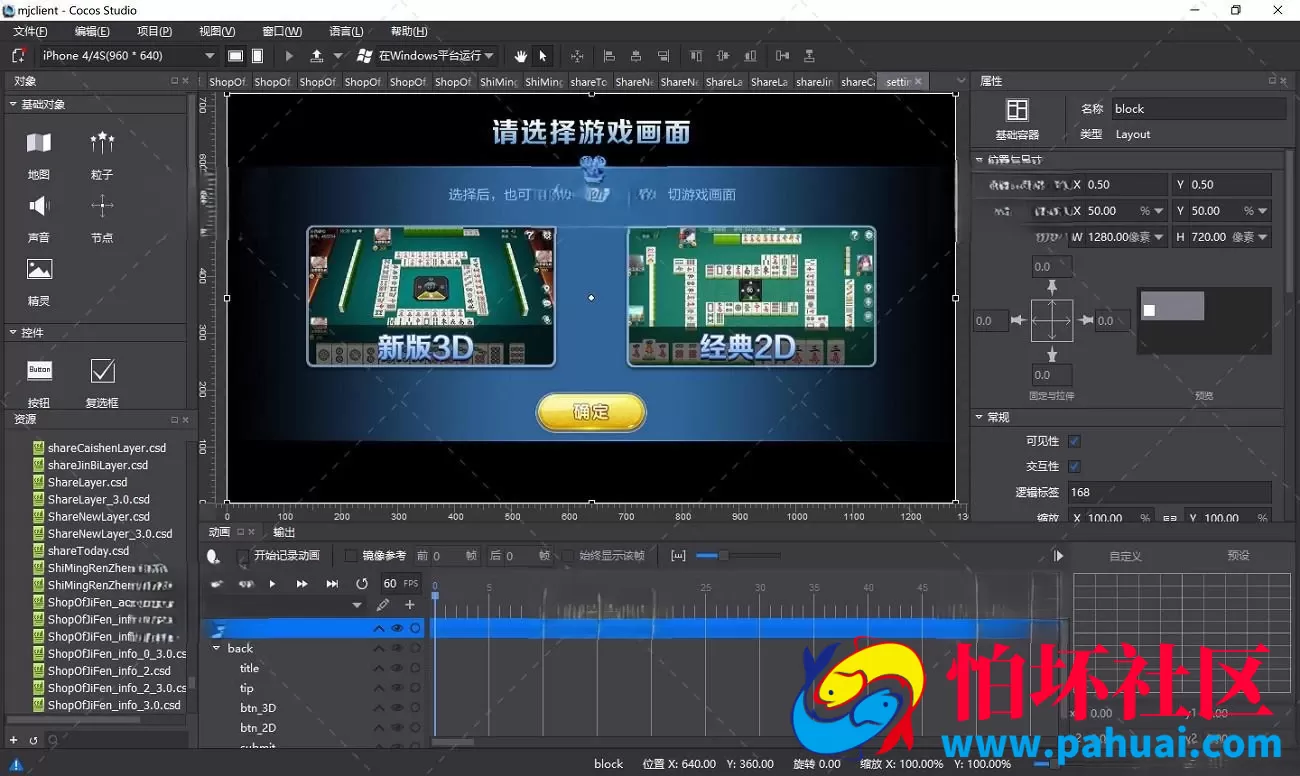Click the publish upload icon
Viewport: 1300px width, 776px height.
pyautogui.click(x=317, y=56)
